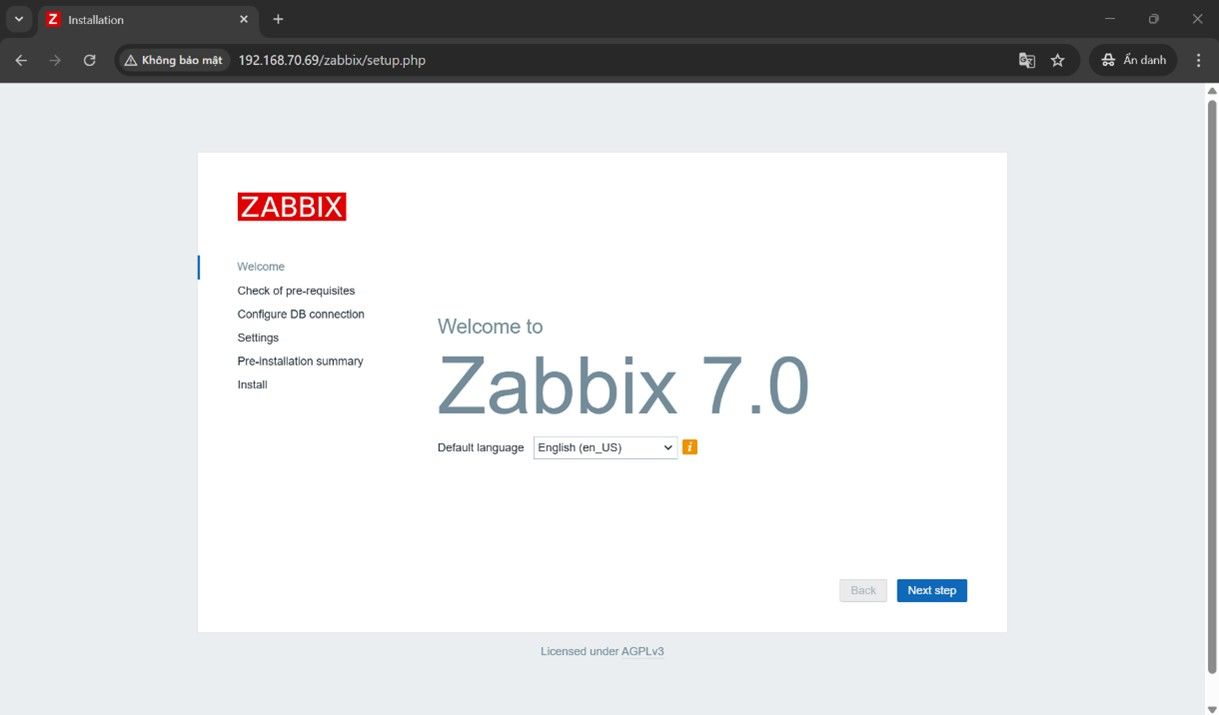Expand the tab search chevron
This screenshot has height=715, width=1219.
[x=18, y=19]
